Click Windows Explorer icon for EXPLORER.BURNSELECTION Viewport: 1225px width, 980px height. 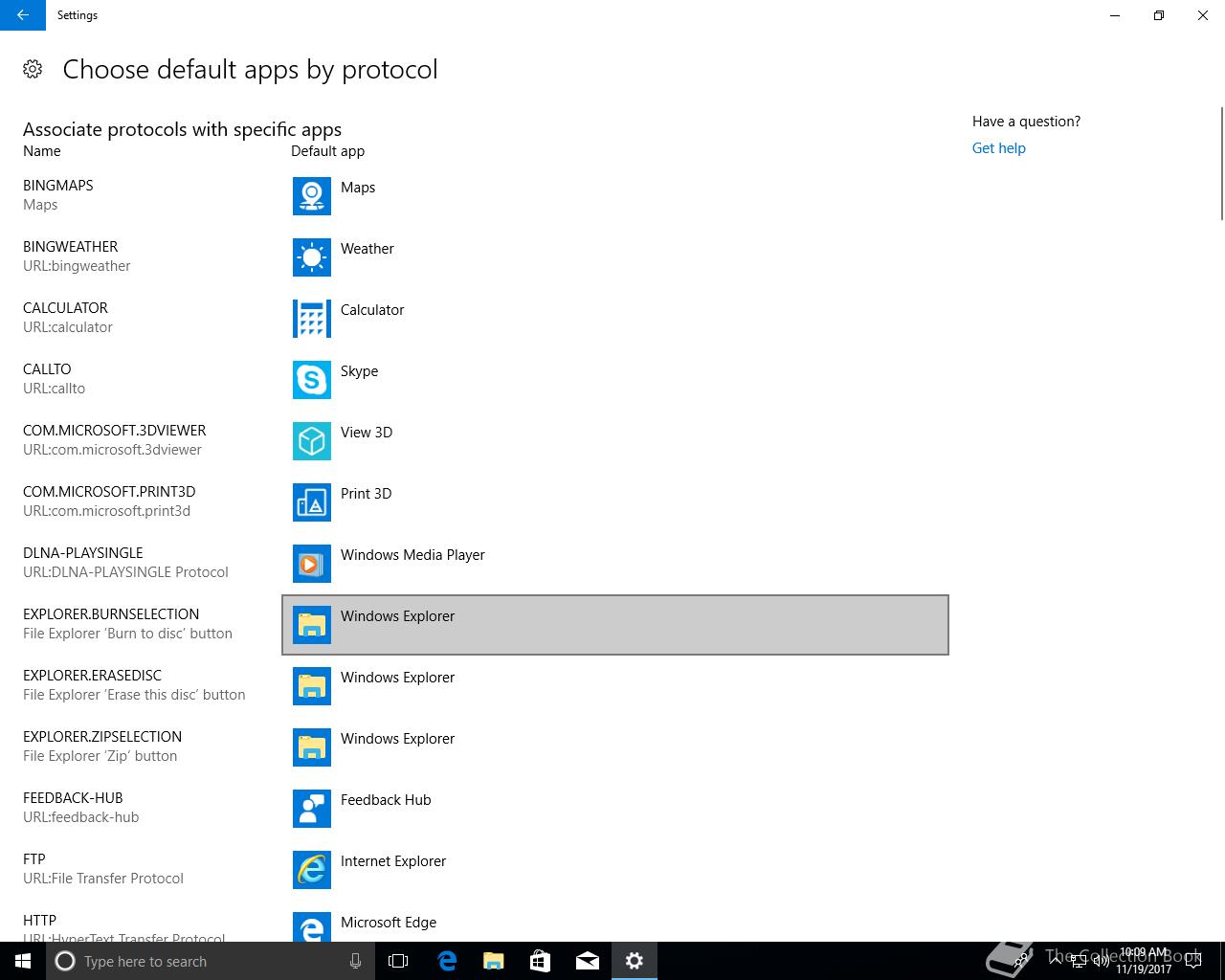coord(312,625)
